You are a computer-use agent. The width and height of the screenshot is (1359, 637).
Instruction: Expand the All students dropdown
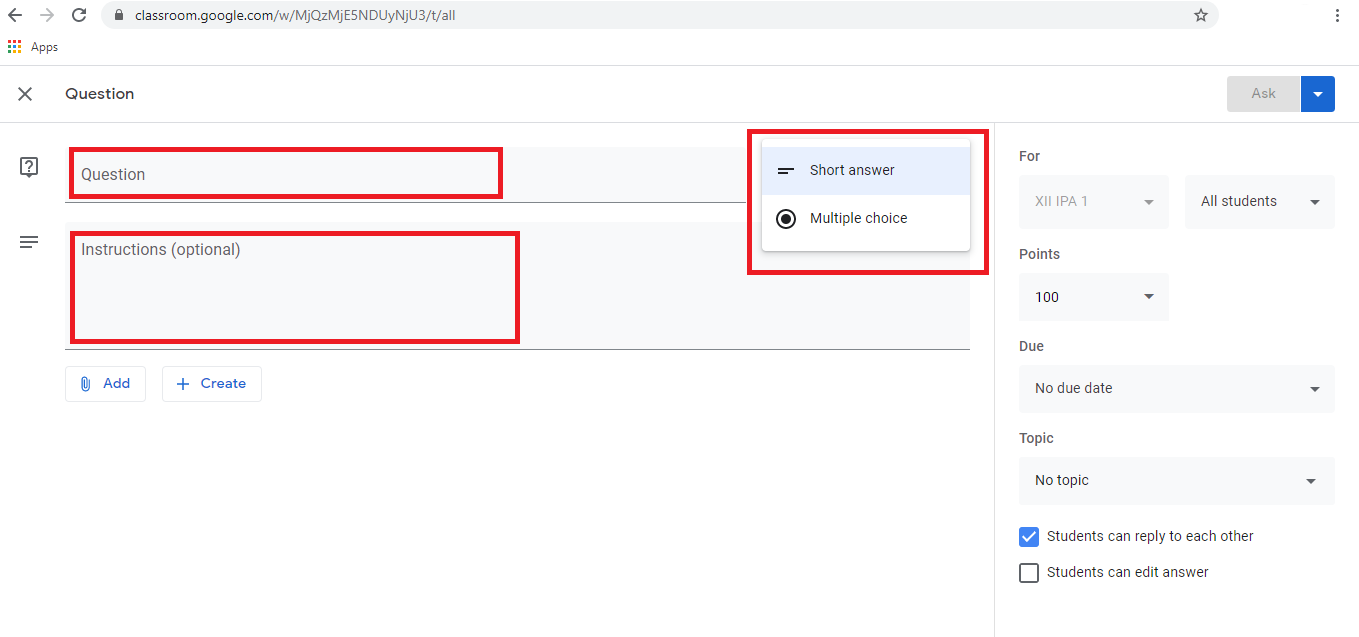[x=1259, y=201]
